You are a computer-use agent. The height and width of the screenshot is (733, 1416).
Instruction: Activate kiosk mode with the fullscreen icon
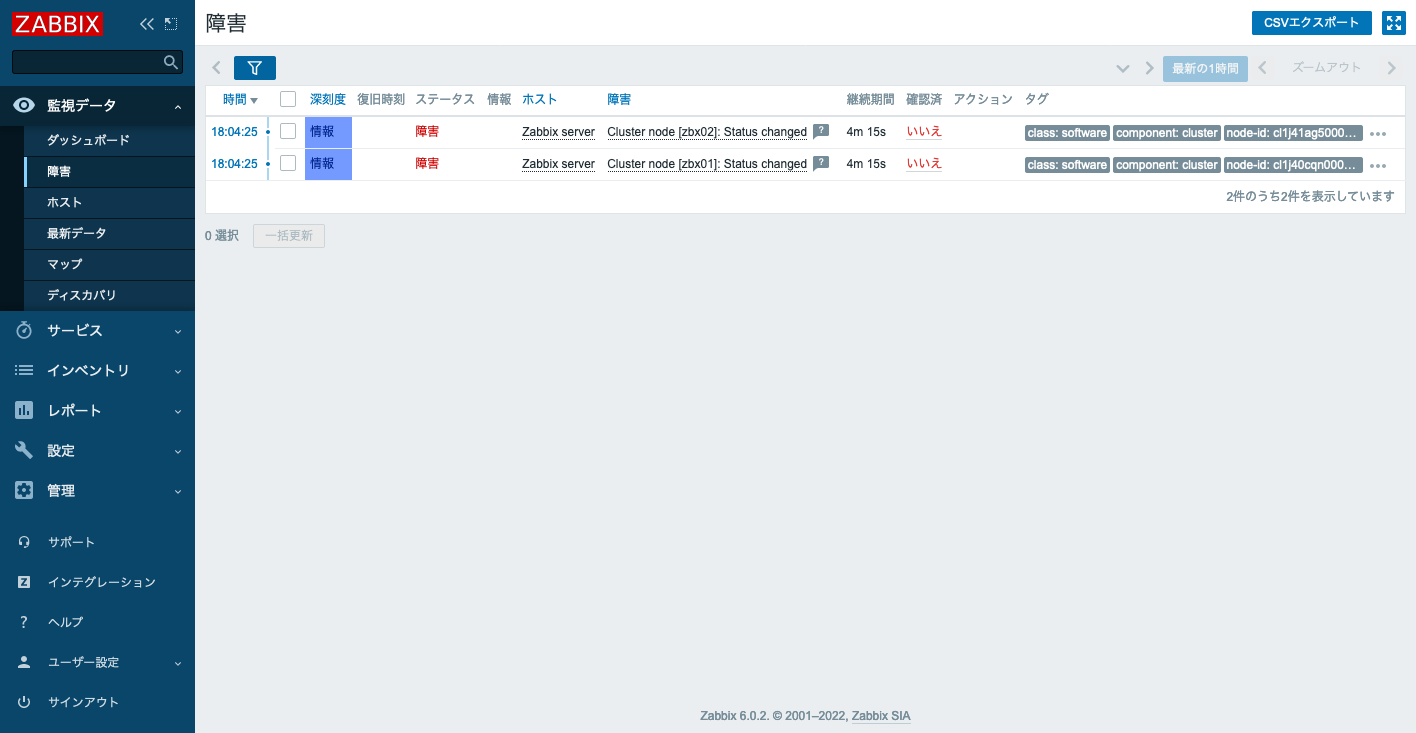[x=1394, y=22]
